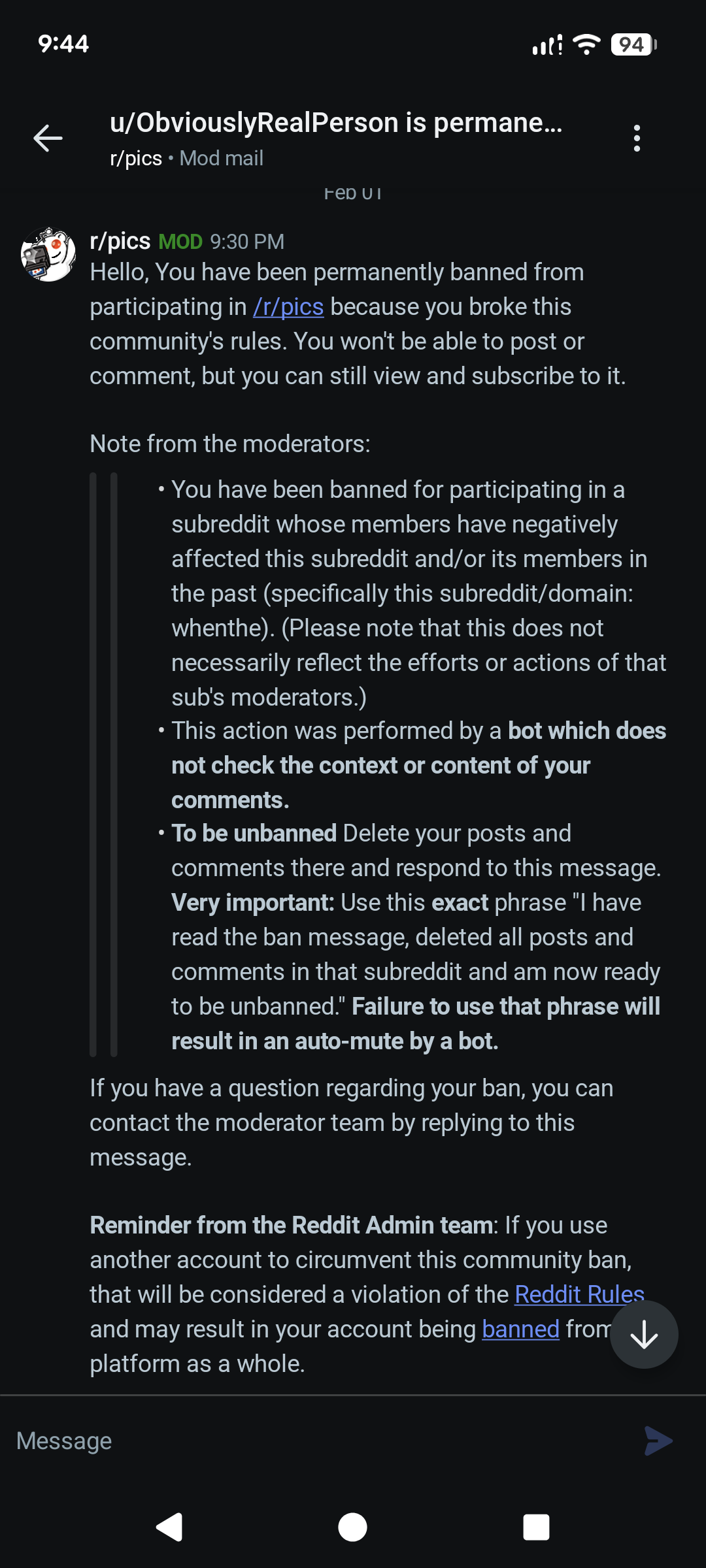Tap the Wi-Fi status bar icon
Viewport: 706px width, 1568px height.
tap(586, 44)
